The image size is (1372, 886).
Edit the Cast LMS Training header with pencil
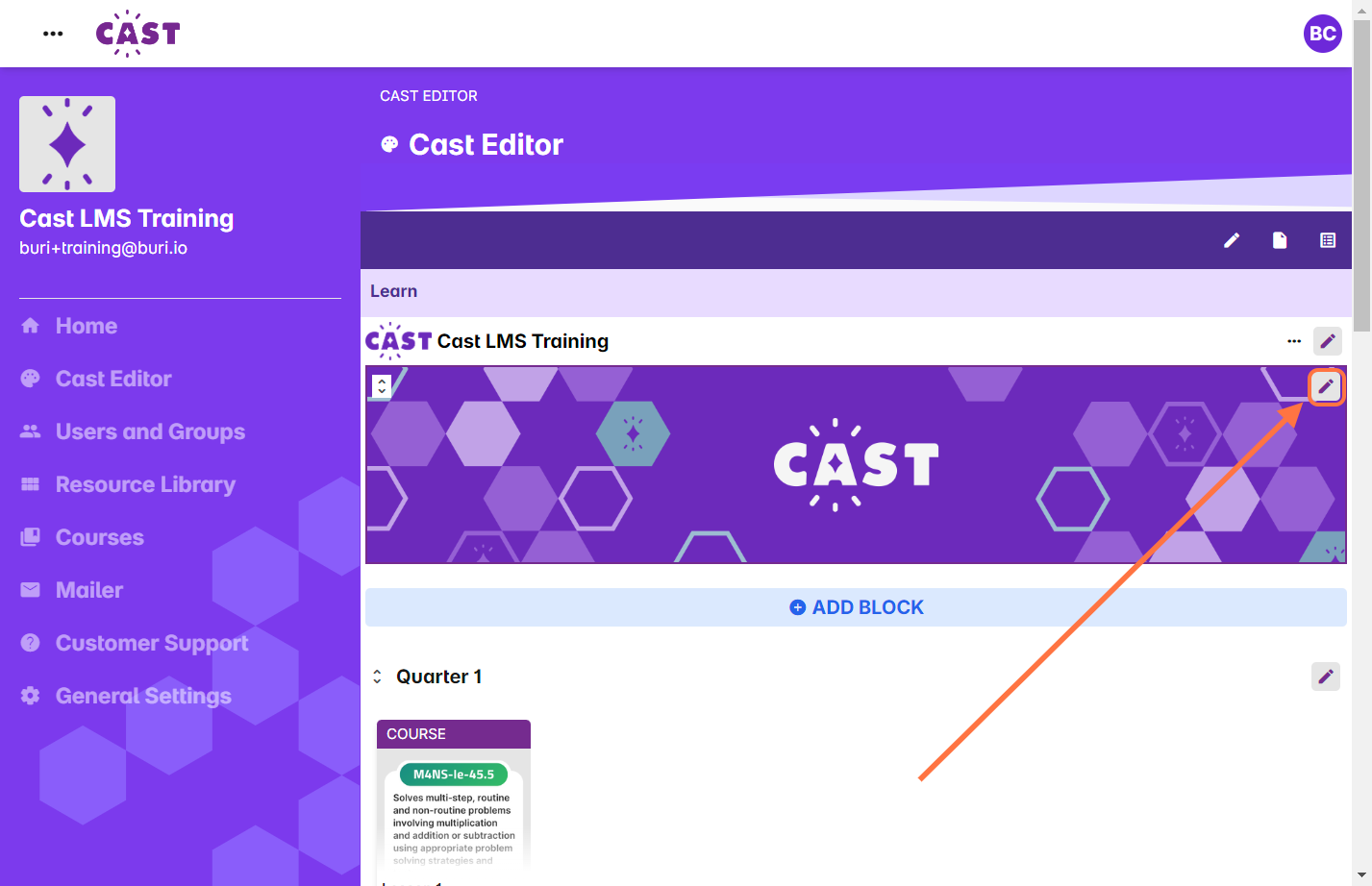1328,341
